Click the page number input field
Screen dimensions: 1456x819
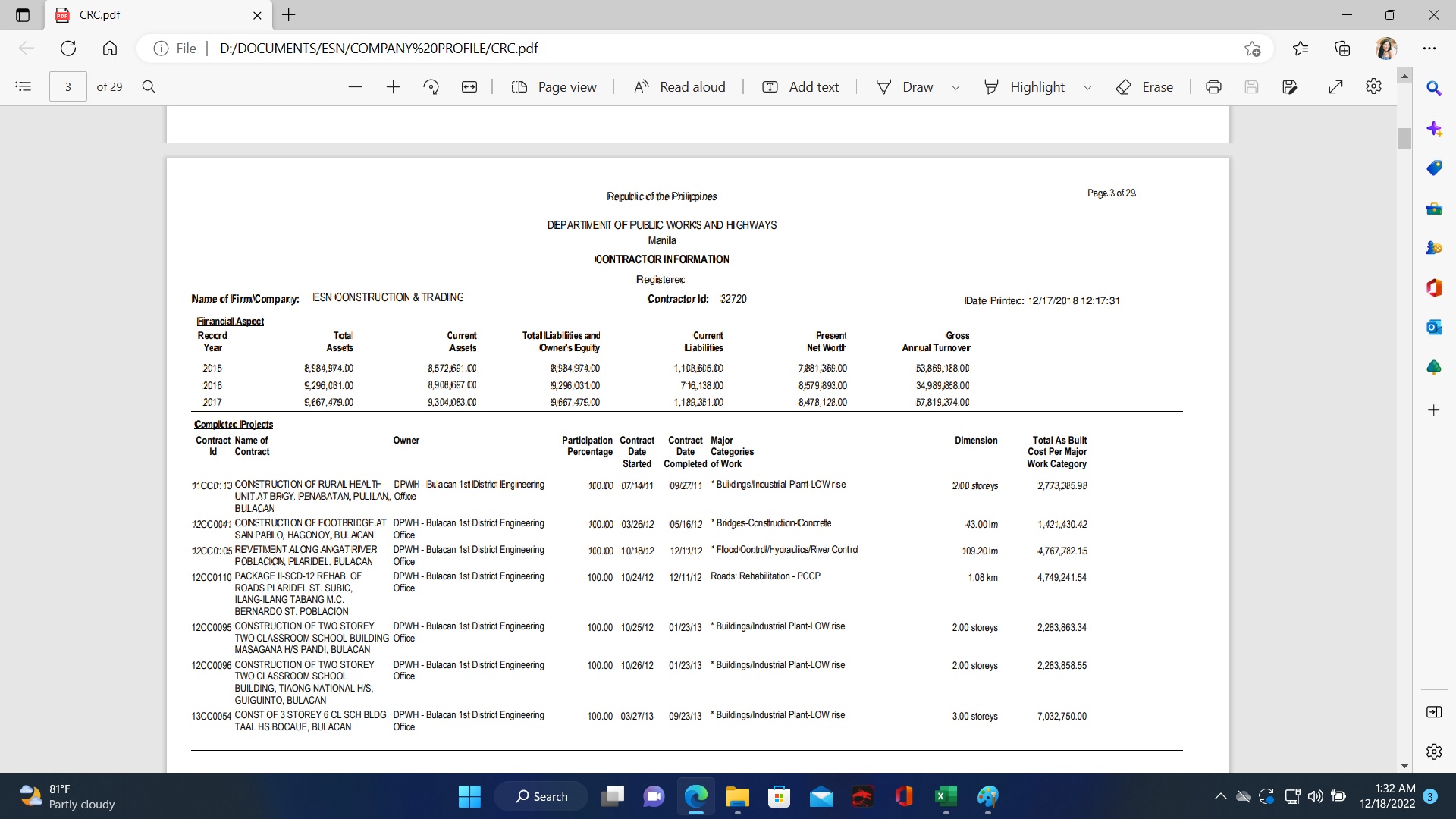(x=67, y=86)
